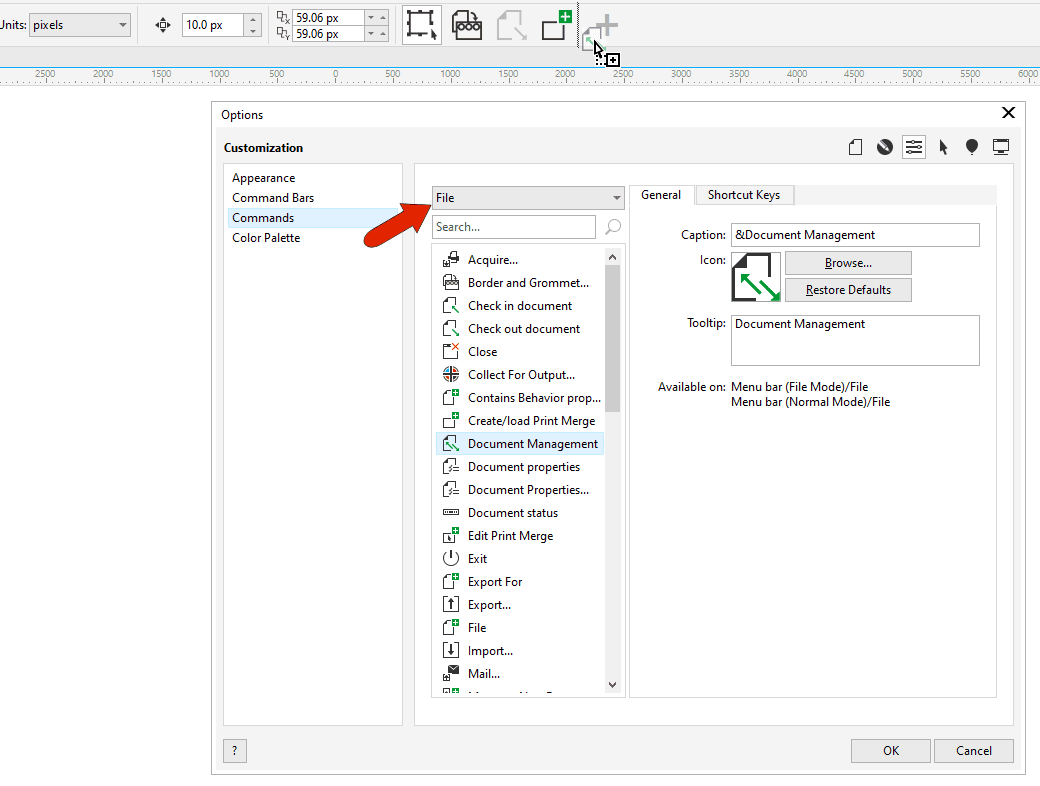
Task: Open the Document options page icon
Action: point(855,146)
